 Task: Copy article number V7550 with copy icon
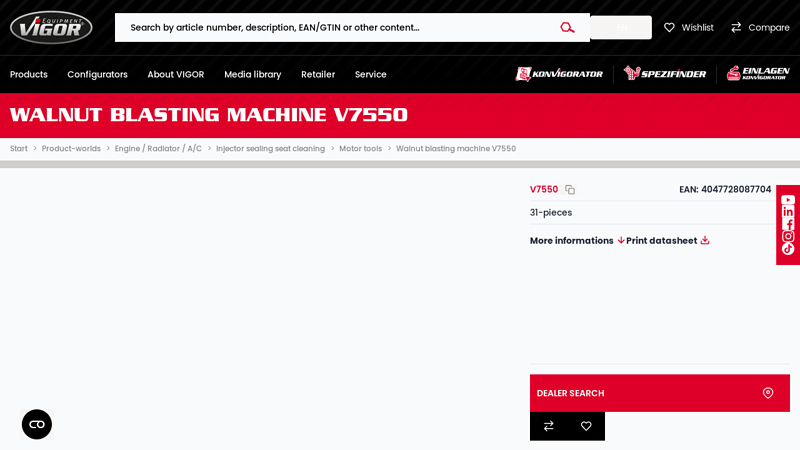click(x=570, y=190)
